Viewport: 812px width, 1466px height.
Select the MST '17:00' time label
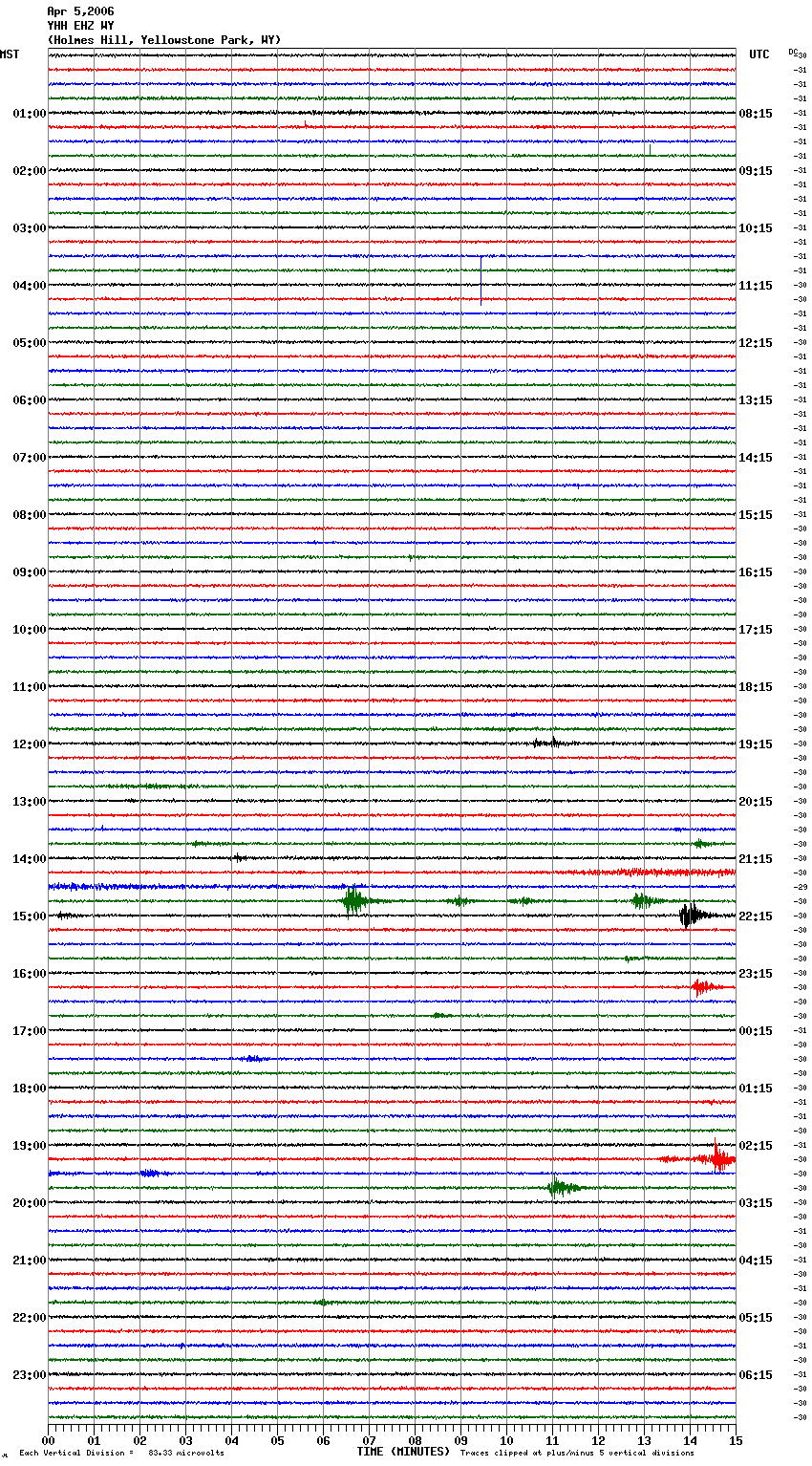(x=30, y=1031)
